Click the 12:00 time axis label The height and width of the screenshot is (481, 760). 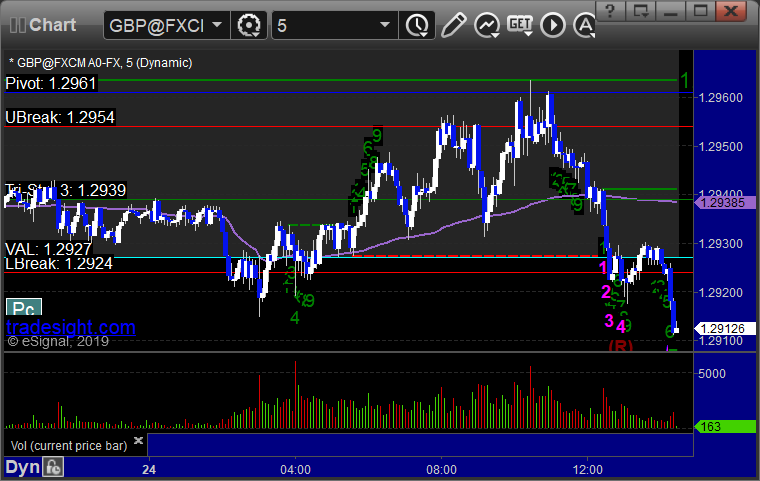tap(587, 470)
